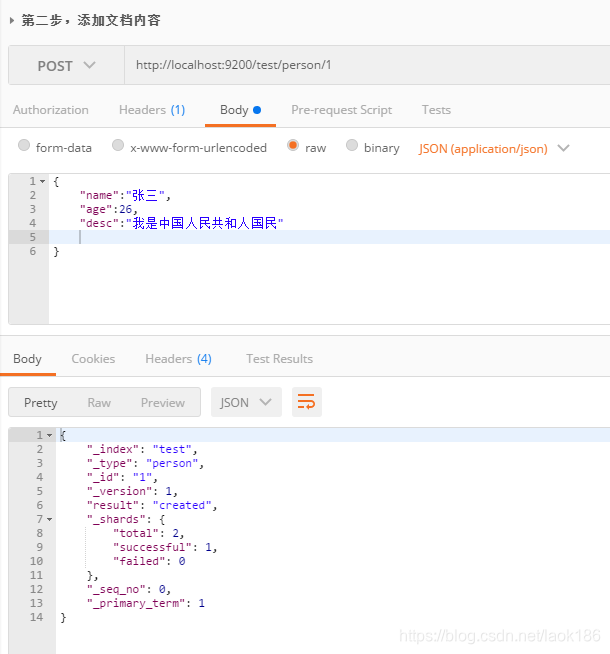
Task: Click the "failed": 0 response line
Action: tap(149, 561)
